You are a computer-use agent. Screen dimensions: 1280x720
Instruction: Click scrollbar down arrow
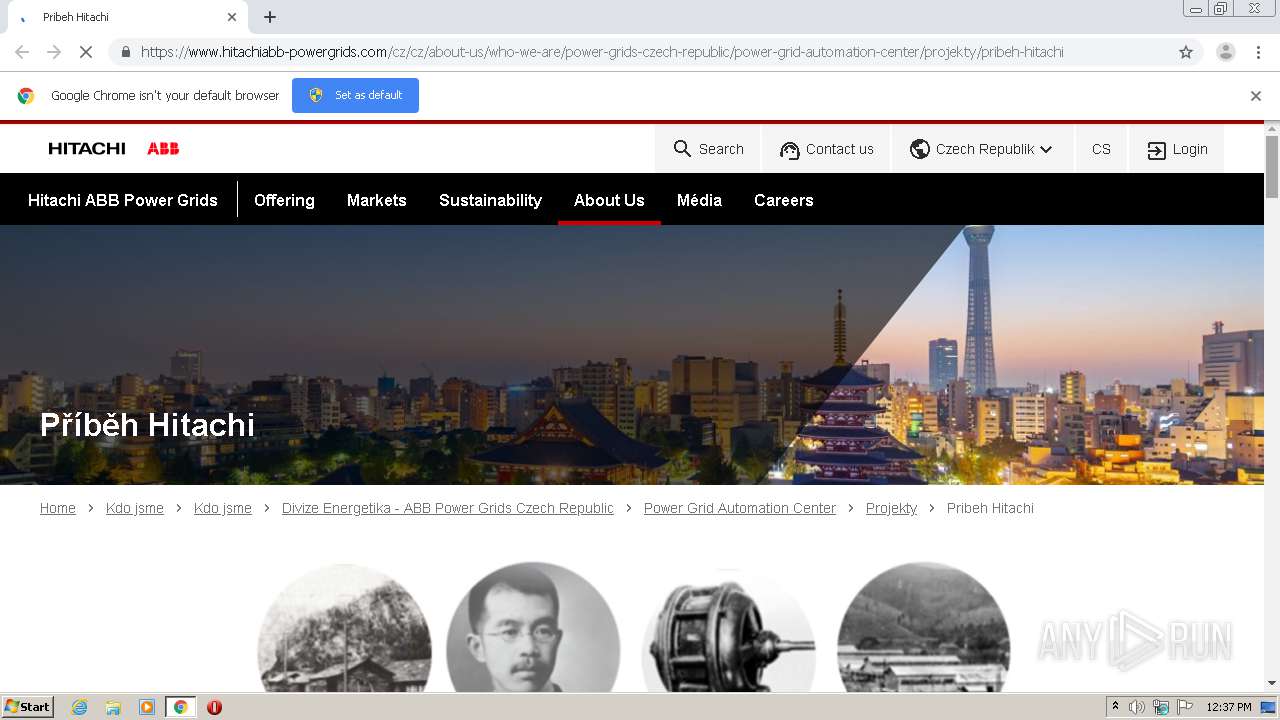(x=1272, y=684)
